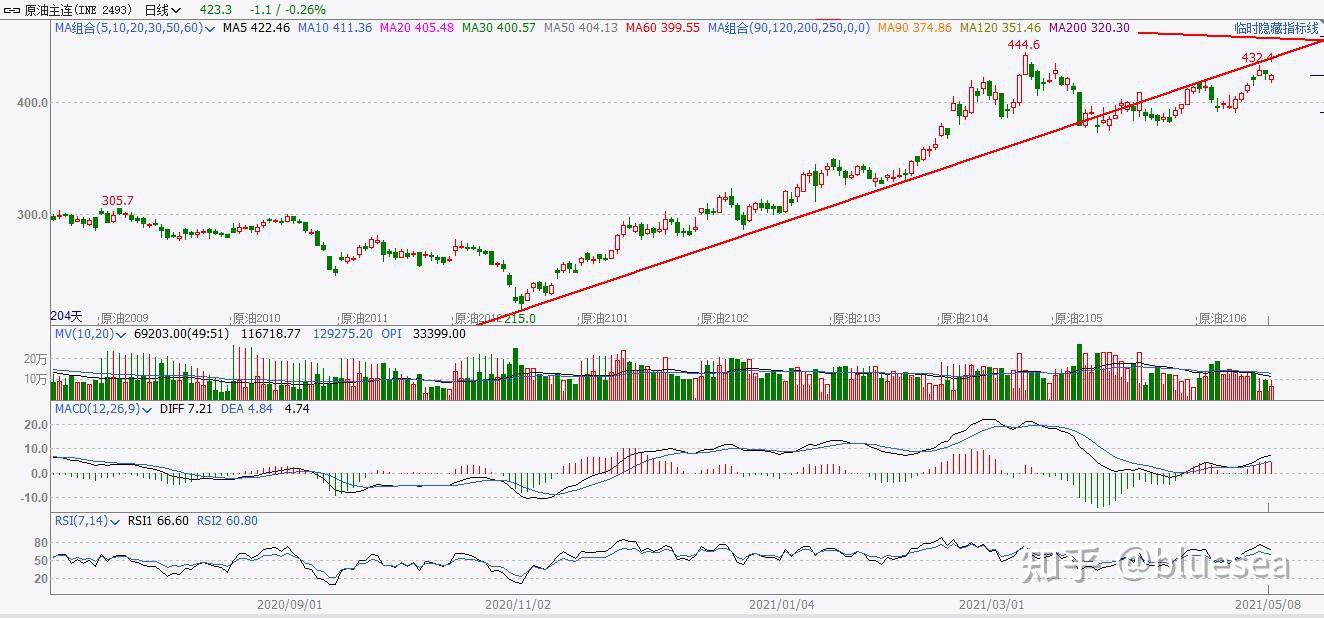
Task: Click the 2021/05/08 date label
Action: pyautogui.click(x=1268, y=604)
